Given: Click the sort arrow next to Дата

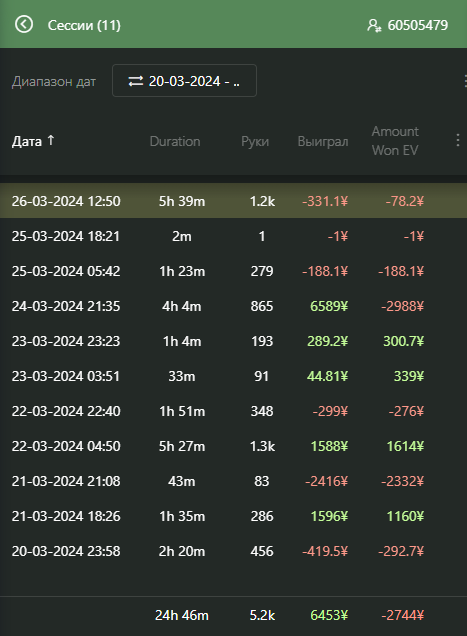Looking at the screenshot, I should coord(51,140).
